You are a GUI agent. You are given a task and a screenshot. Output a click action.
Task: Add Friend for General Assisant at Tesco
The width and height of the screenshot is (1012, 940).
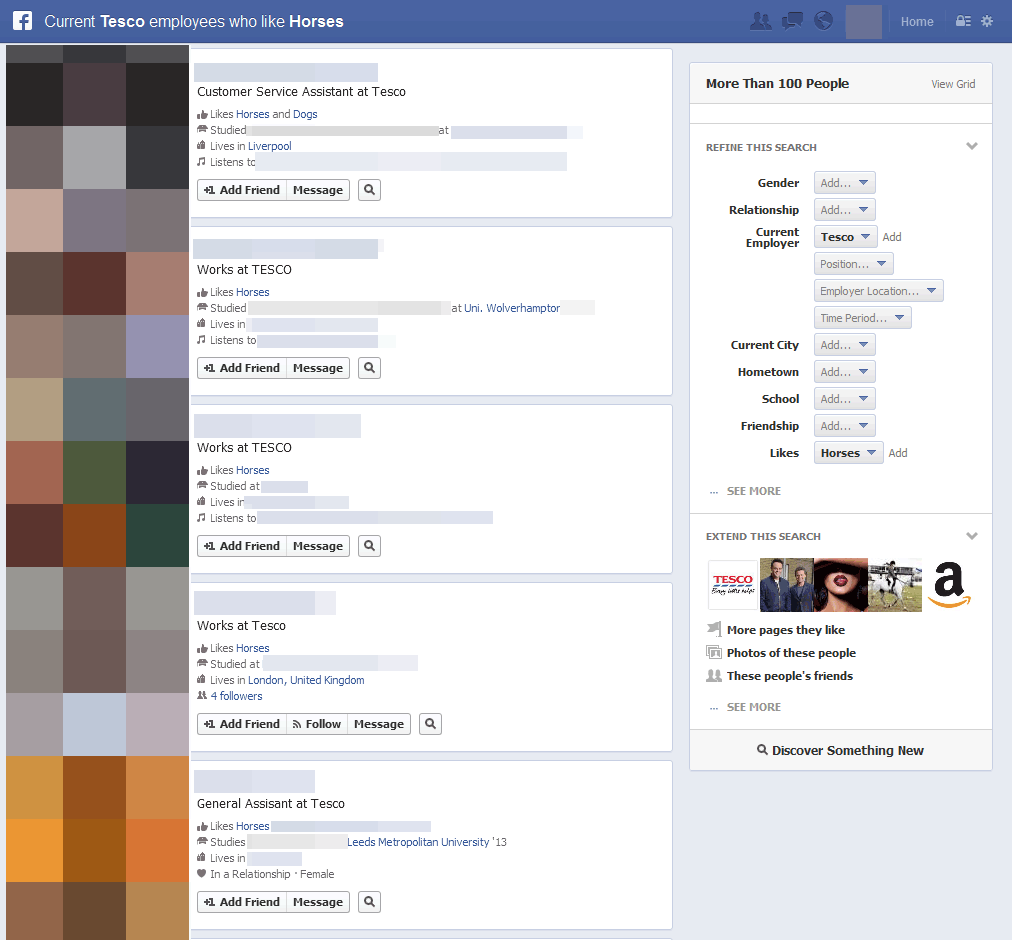[242, 902]
